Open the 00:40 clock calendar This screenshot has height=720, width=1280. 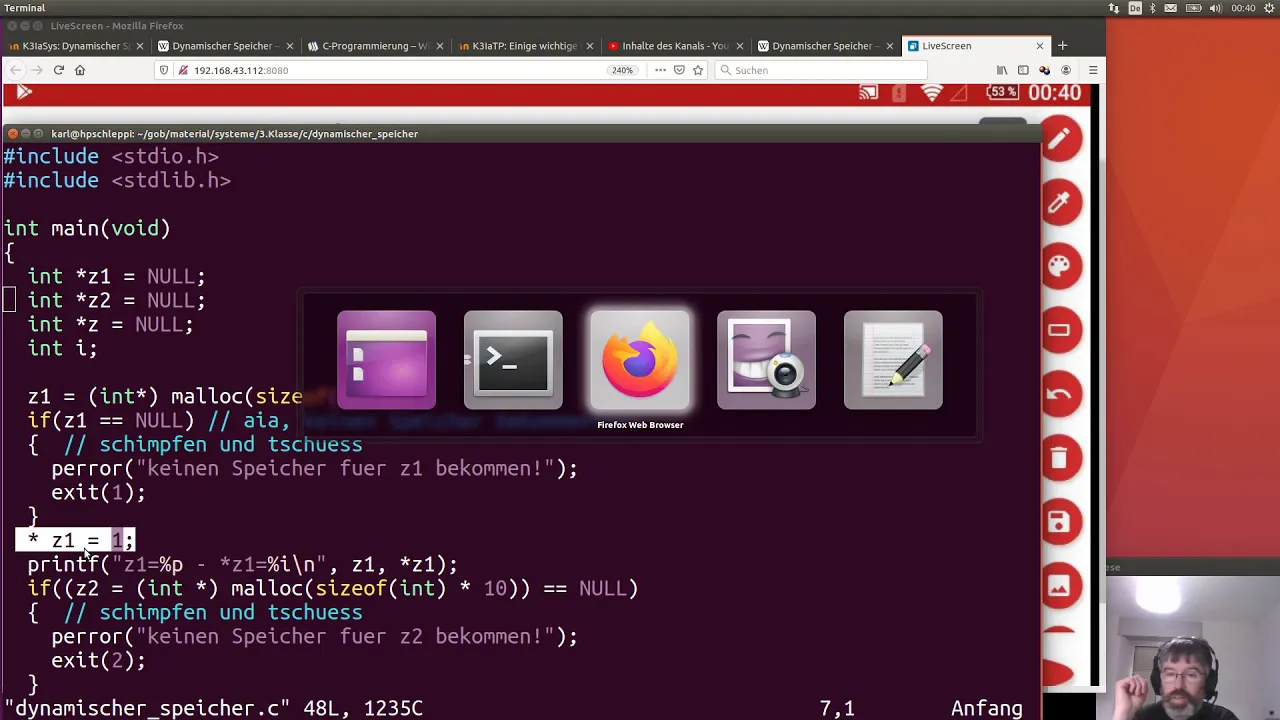coord(1243,8)
